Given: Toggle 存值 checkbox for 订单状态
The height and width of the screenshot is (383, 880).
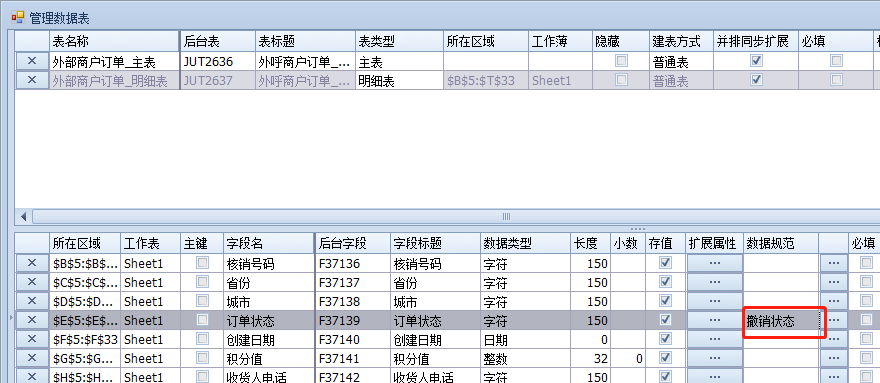Looking at the screenshot, I should (x=666, y=320).
